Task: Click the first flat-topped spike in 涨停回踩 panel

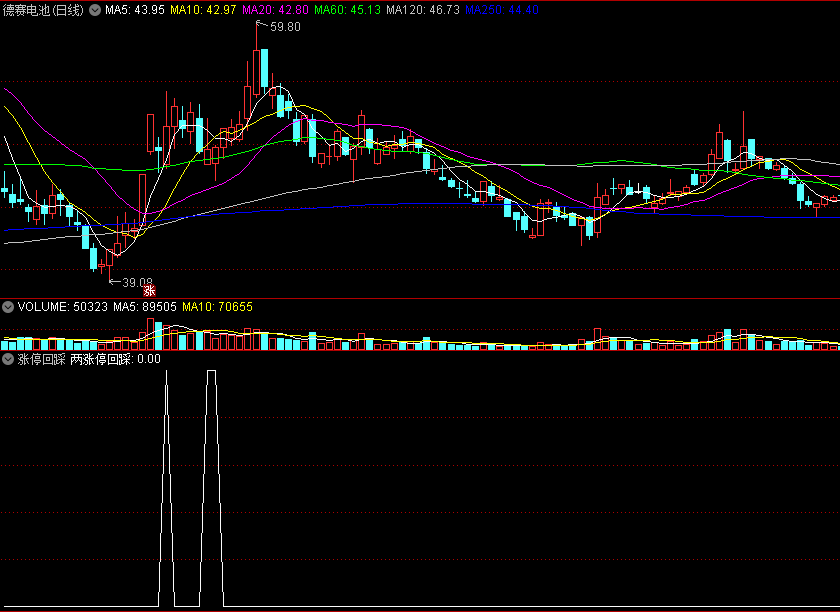Action: tap(212, 488)
